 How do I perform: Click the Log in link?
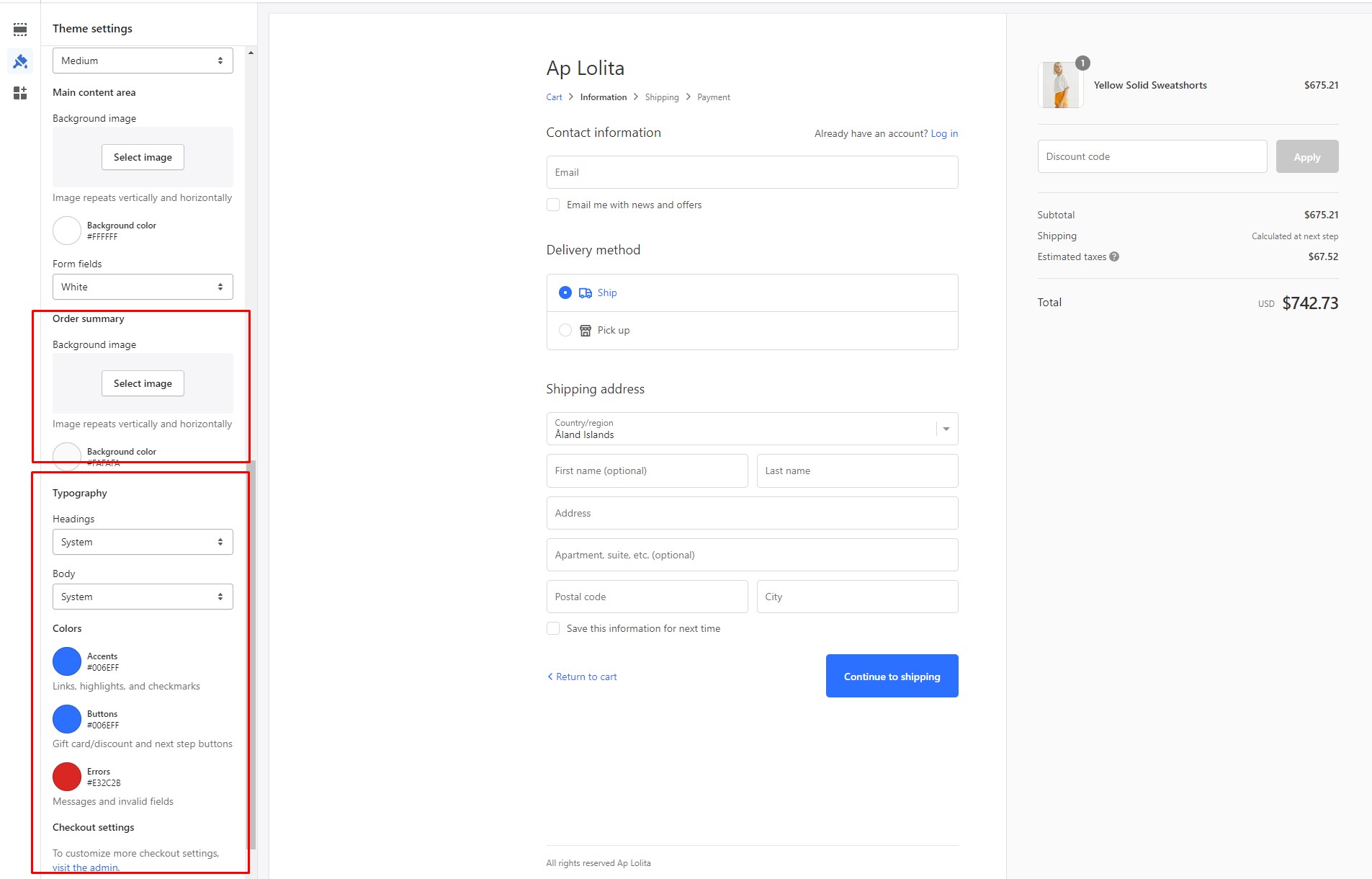[943, 133]
